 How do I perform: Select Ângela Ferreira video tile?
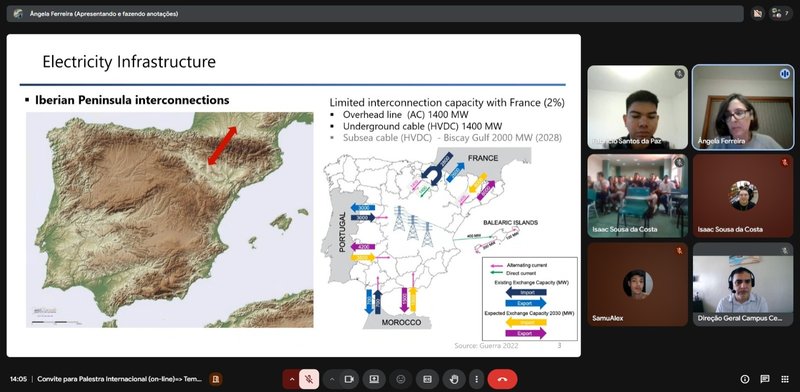pyautogui.click(x=743, y=107)
